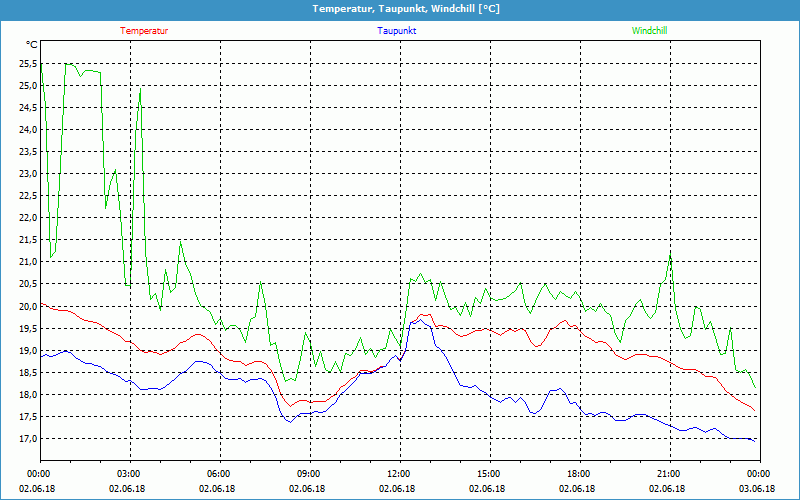Click the 25,0 y-axis value
The image size is (800, 500).
click(x=28, y=86)
